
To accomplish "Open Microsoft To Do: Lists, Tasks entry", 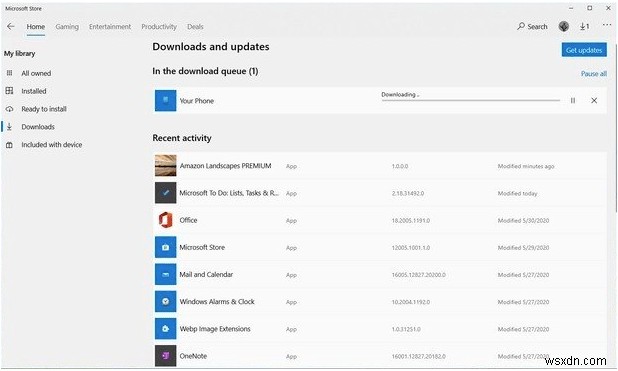I will click(x=229, y=193).
